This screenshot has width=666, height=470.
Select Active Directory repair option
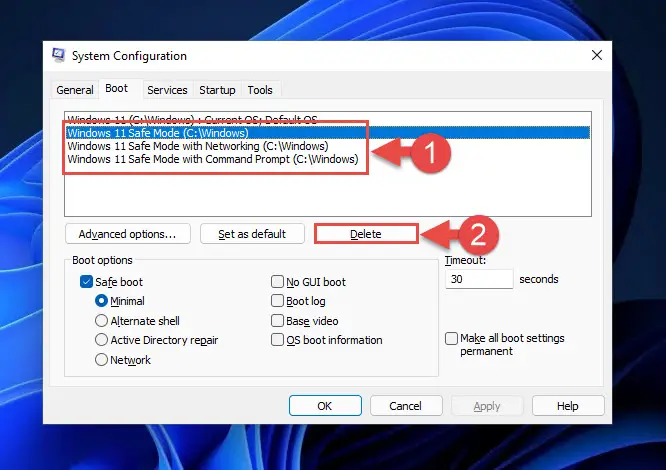pos(101,340)
